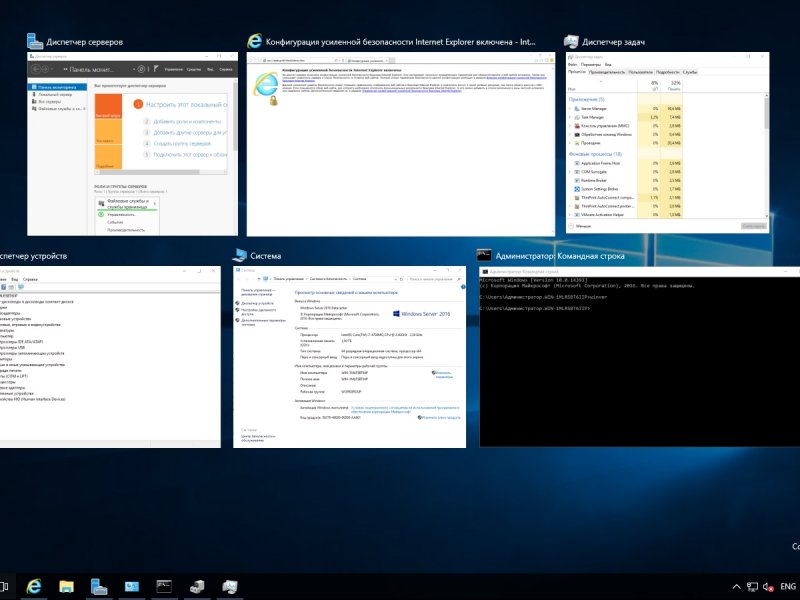Click the Device Manager taskbar icon
The image size is (800, 600).
[197, 586]
